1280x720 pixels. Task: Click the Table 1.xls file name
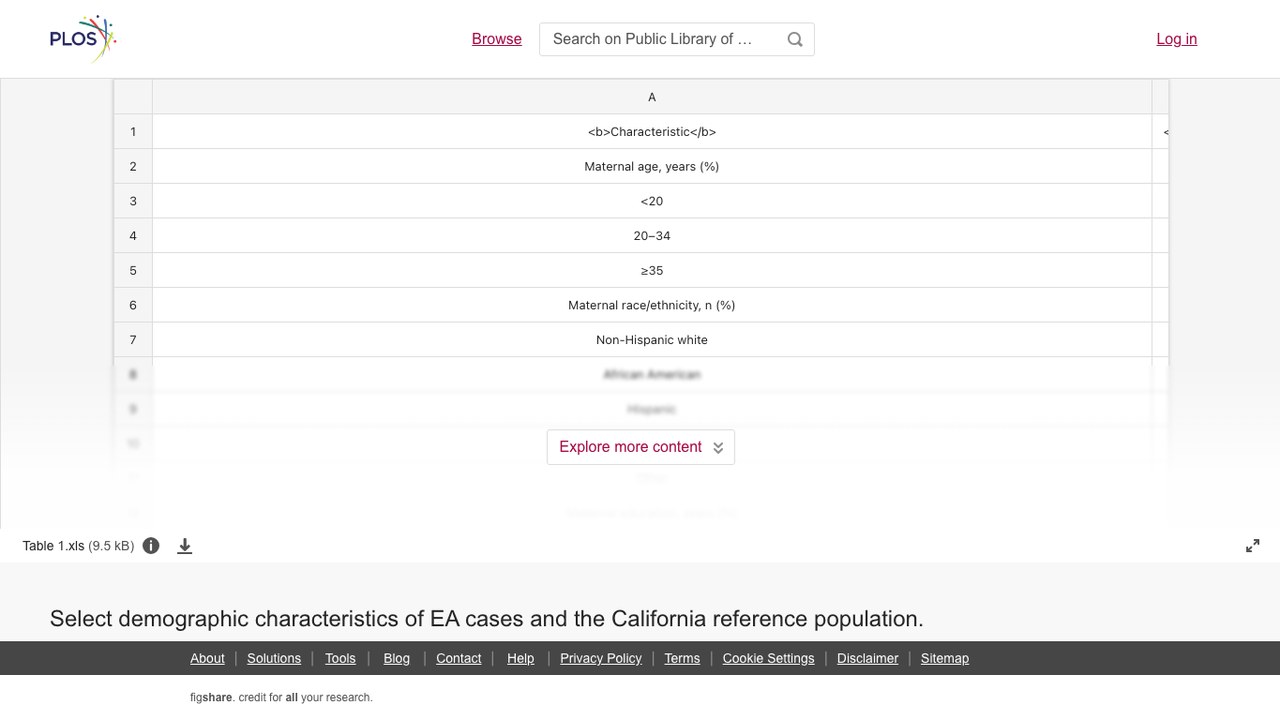pyautogui.click(x=54, y=546)
